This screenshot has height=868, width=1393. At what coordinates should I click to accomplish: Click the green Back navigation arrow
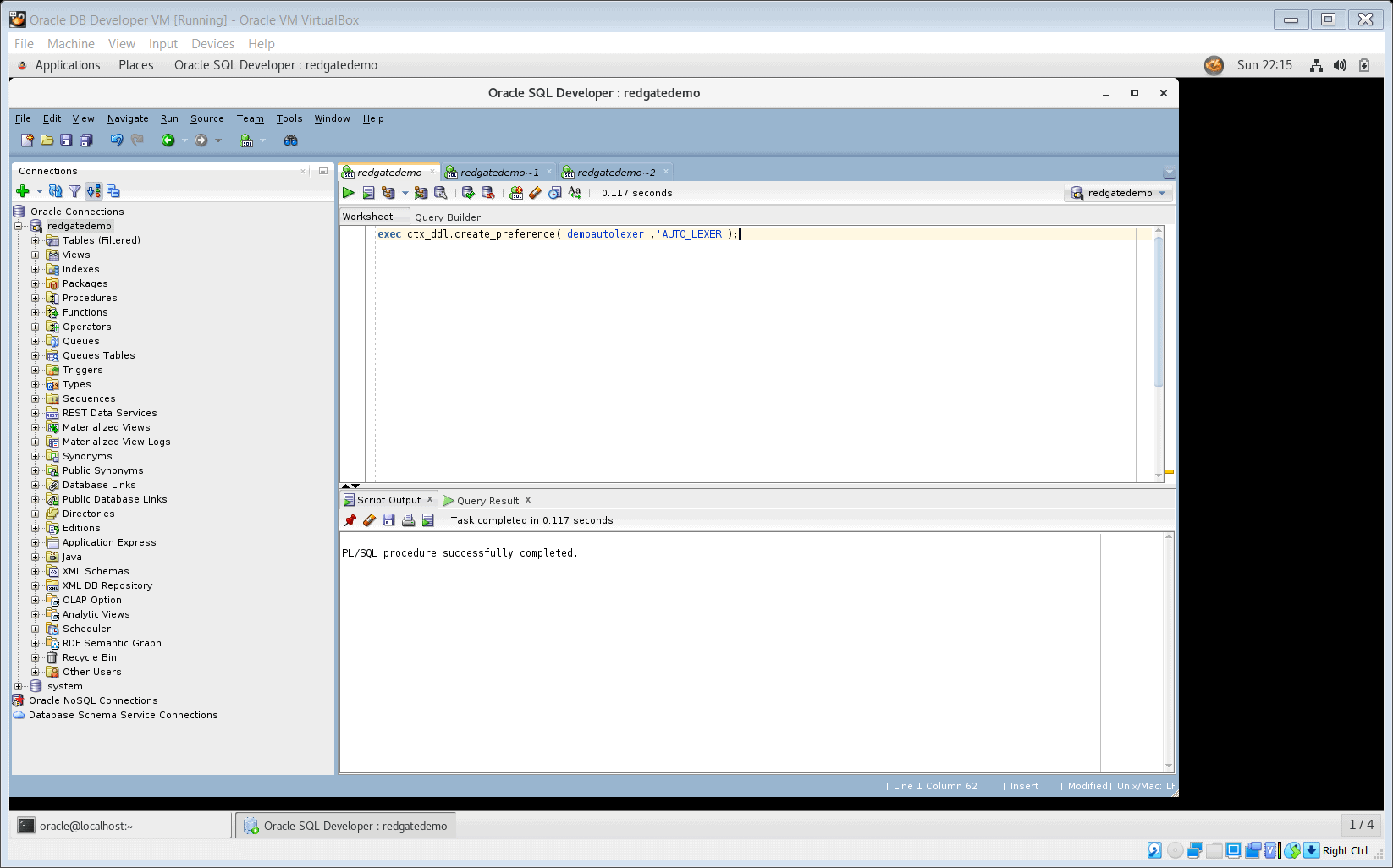168,140
